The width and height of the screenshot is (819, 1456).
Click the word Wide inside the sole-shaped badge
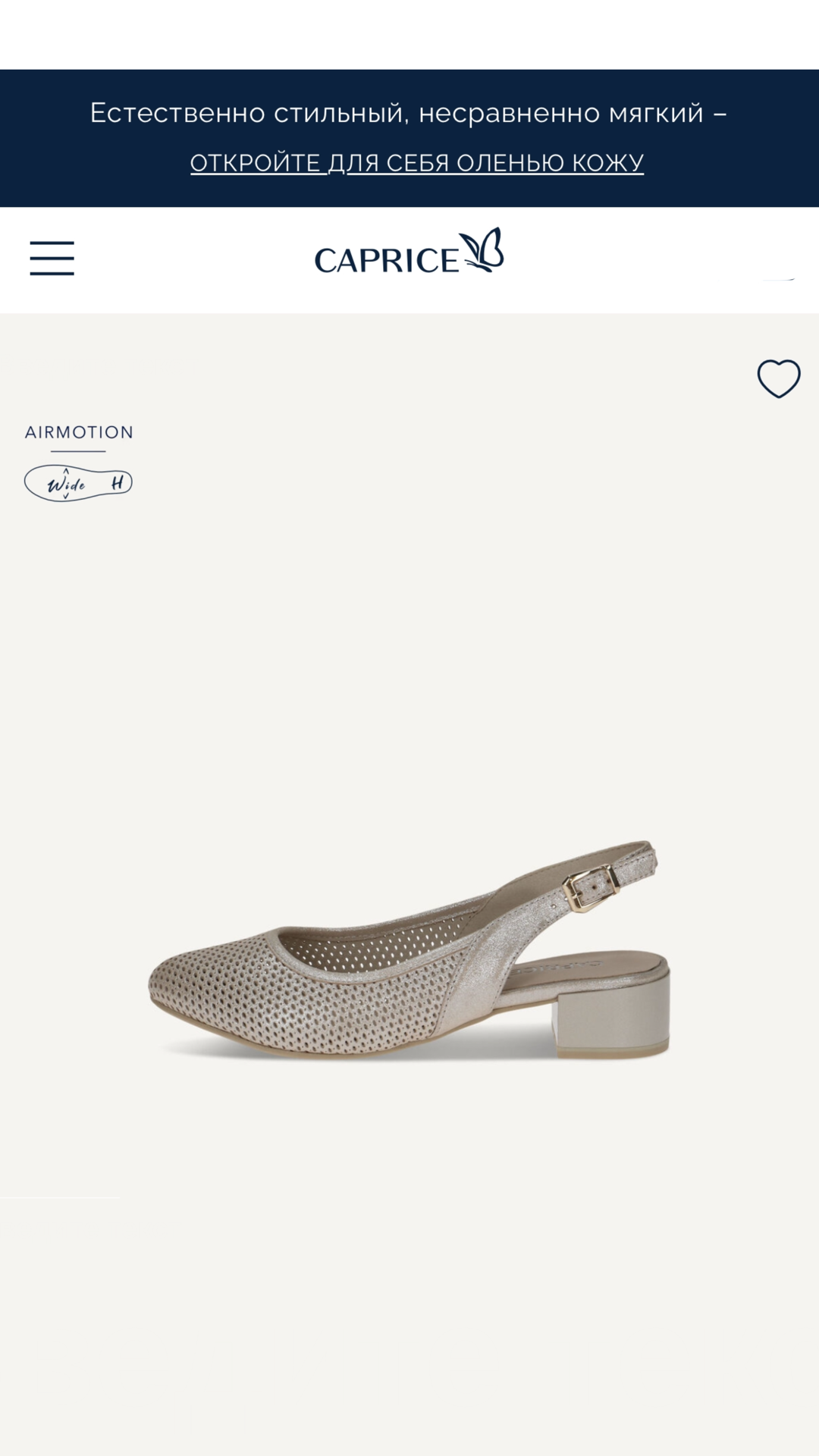(x=67, y=484)
